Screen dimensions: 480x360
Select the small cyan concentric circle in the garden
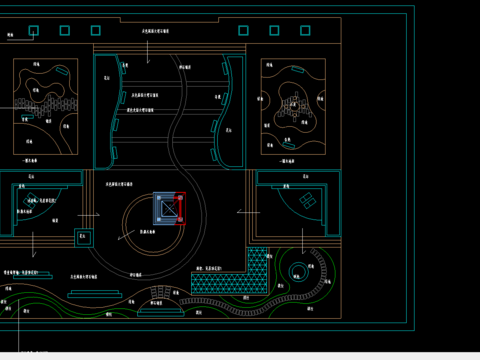coord(298,272)
